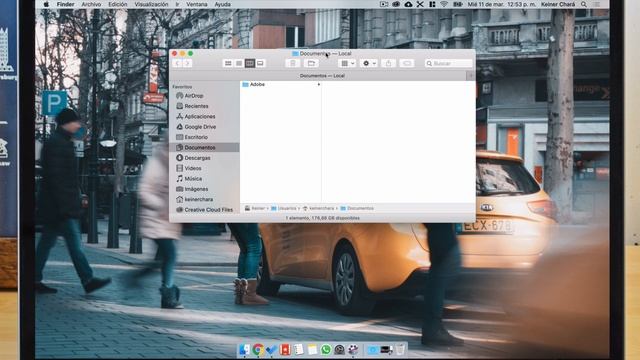The width and height of the screenshot is (640, 360).
Task: Open the group-by arrangement dropdown
Action: pos(347,63)
